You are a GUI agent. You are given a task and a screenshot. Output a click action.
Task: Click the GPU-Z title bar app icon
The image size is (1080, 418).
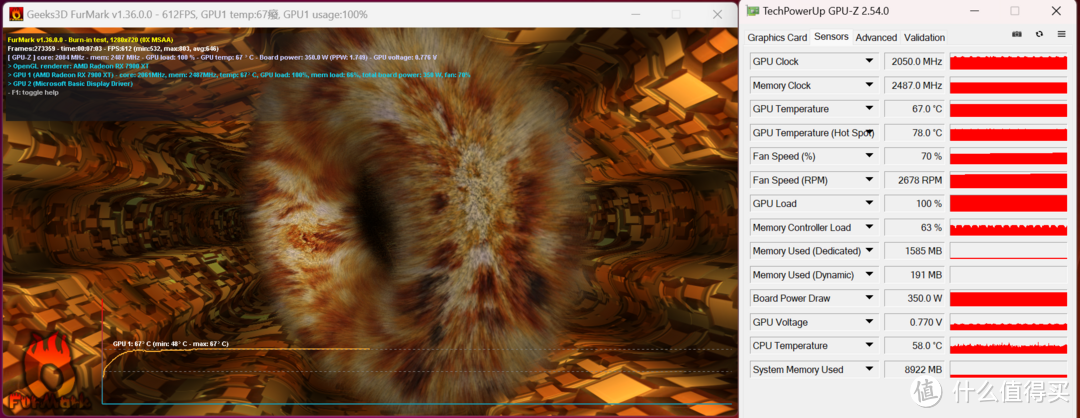[x=753, y=11]
